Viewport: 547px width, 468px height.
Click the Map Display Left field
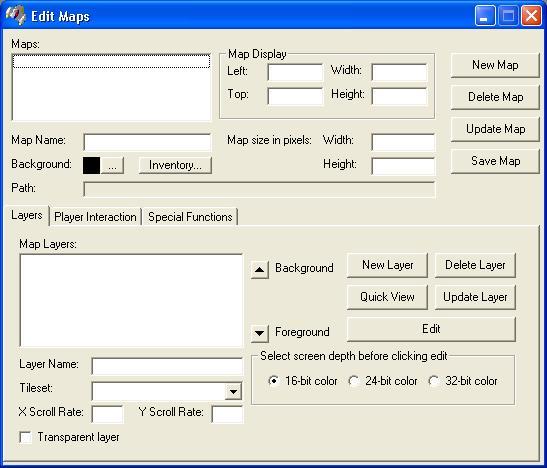pos(295,73)
